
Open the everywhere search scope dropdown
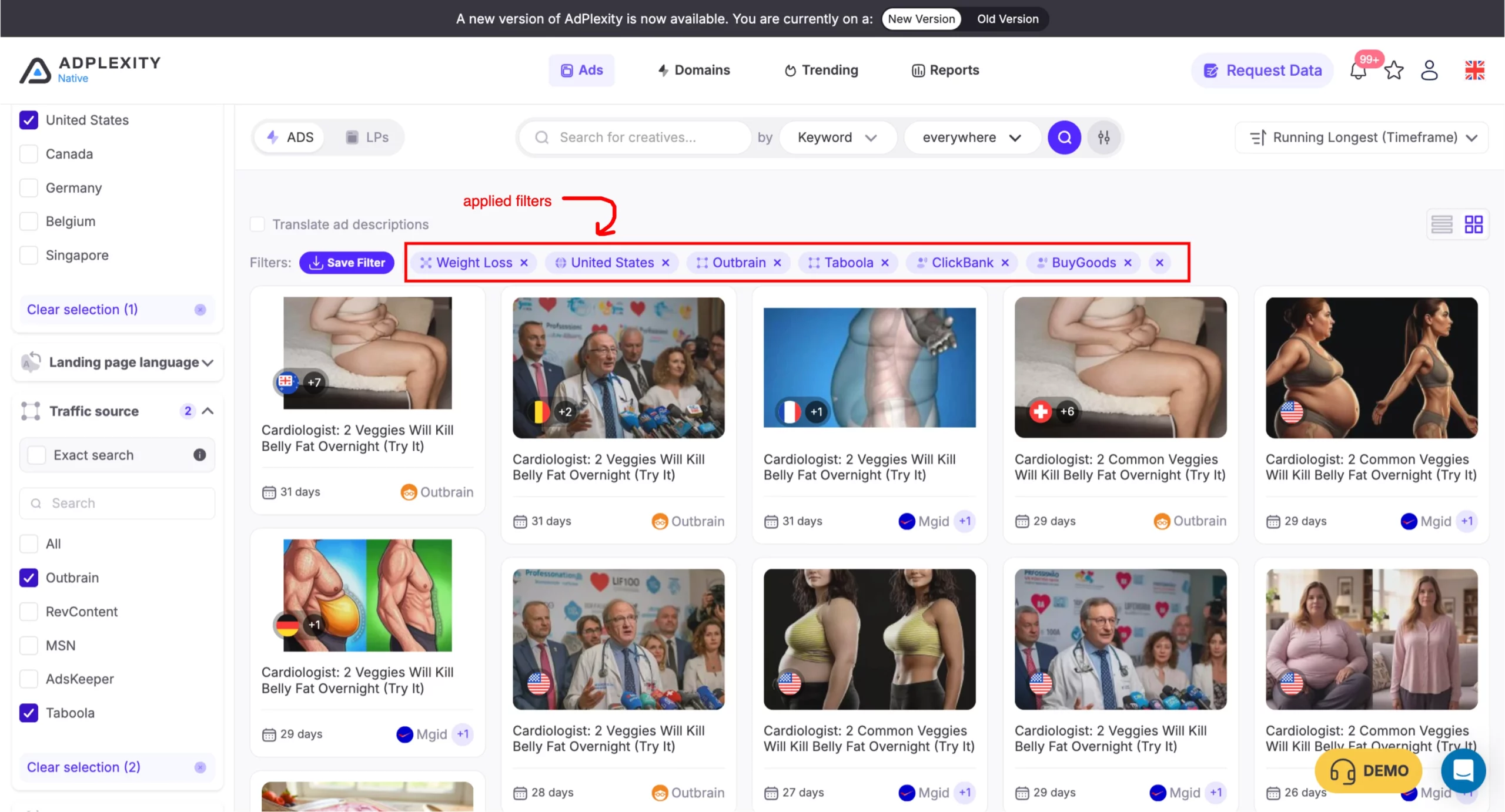point(972,137)
